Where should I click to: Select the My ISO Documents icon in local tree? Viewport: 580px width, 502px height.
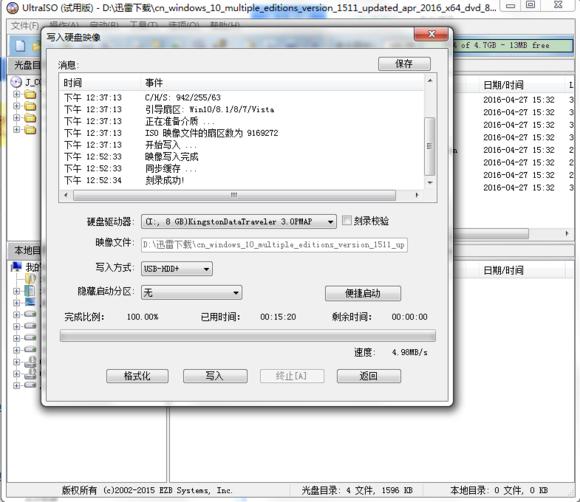(x=31, y=278)
